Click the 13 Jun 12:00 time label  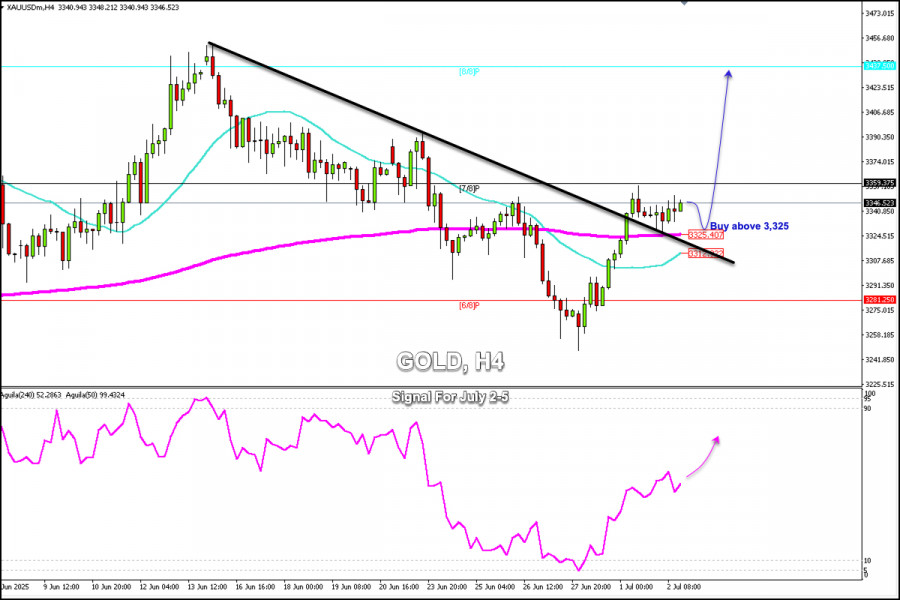click(x=207, y=587)
